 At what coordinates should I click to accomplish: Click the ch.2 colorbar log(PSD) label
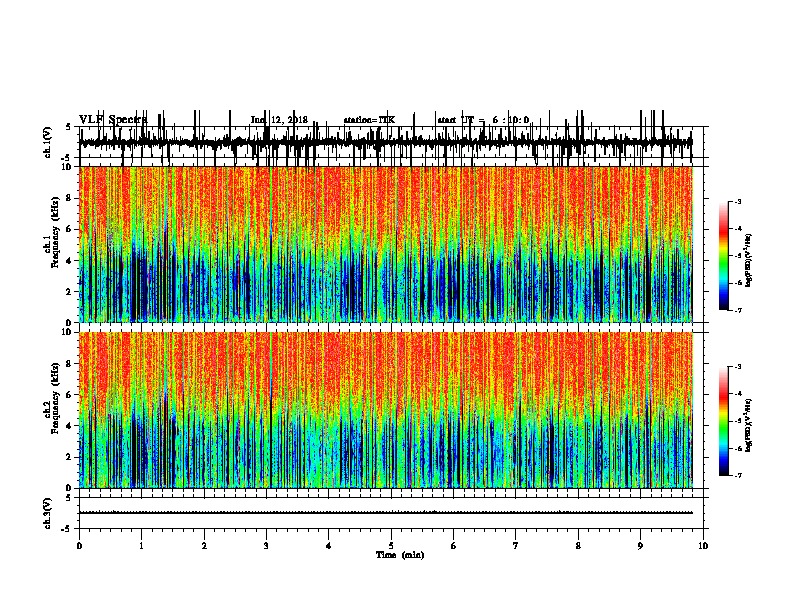coord(749,426)
